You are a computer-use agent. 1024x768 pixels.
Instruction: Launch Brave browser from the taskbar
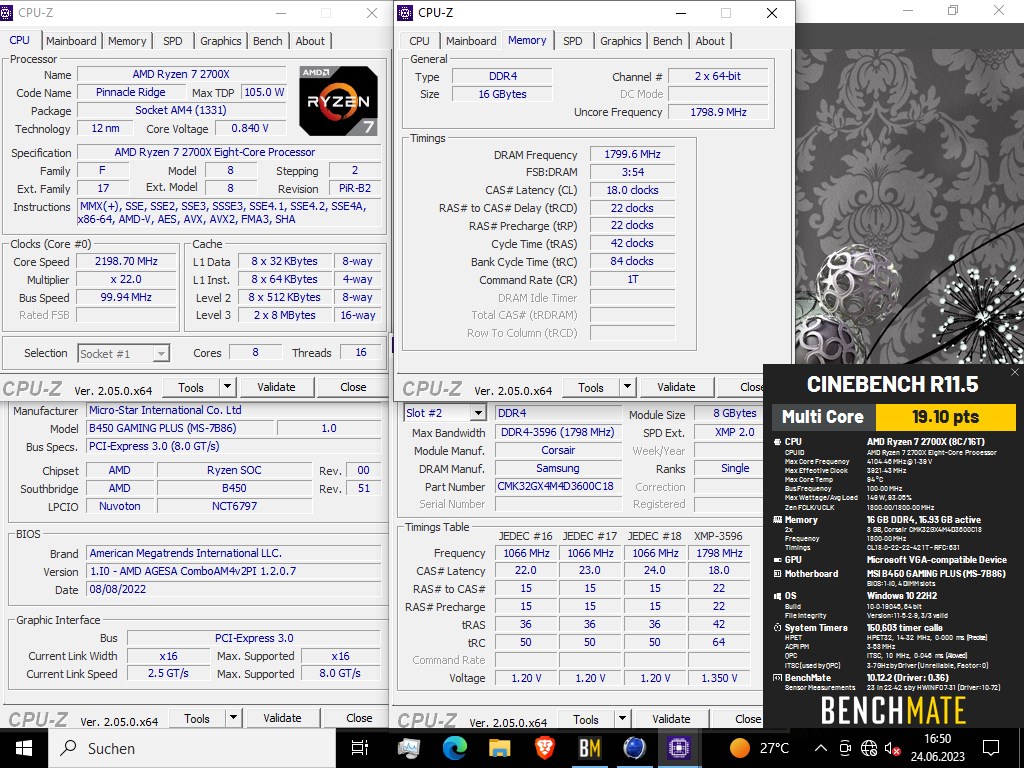point(545,748)
